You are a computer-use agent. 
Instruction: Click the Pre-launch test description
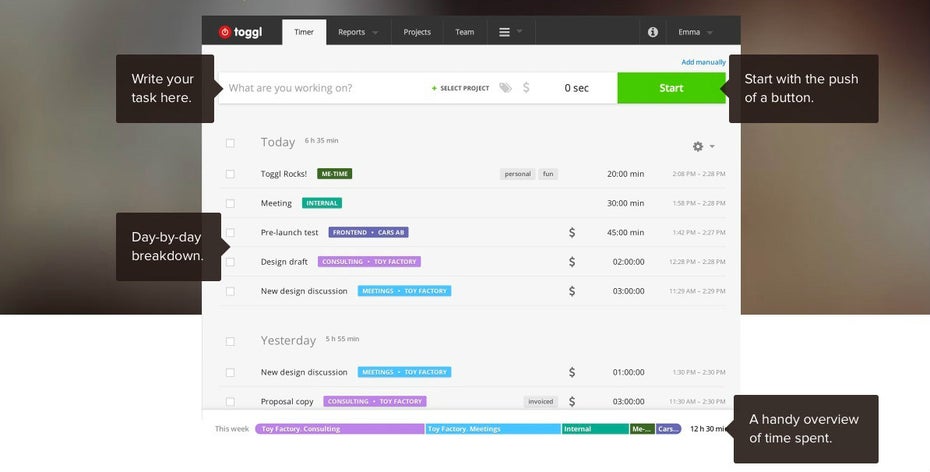[289, 232]
